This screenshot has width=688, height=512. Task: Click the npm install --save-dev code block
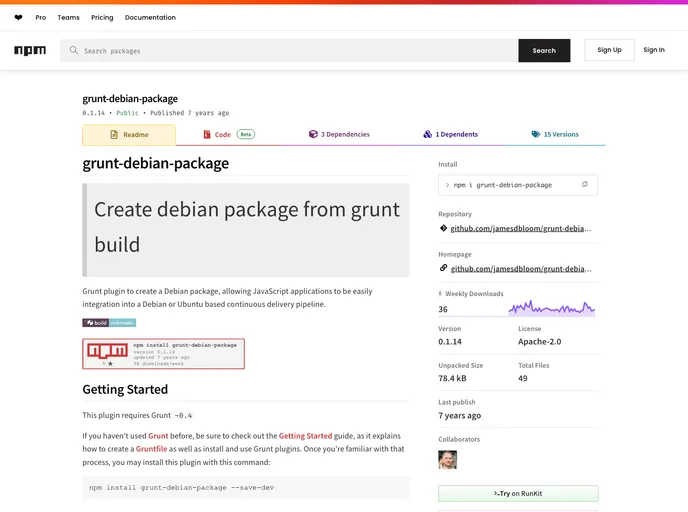[246, 487]
